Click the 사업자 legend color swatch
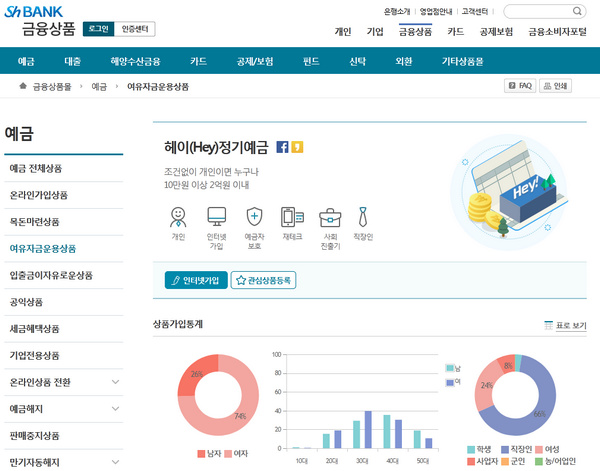Viewport: 600px width, 471px height. click(x=471, y=461)
